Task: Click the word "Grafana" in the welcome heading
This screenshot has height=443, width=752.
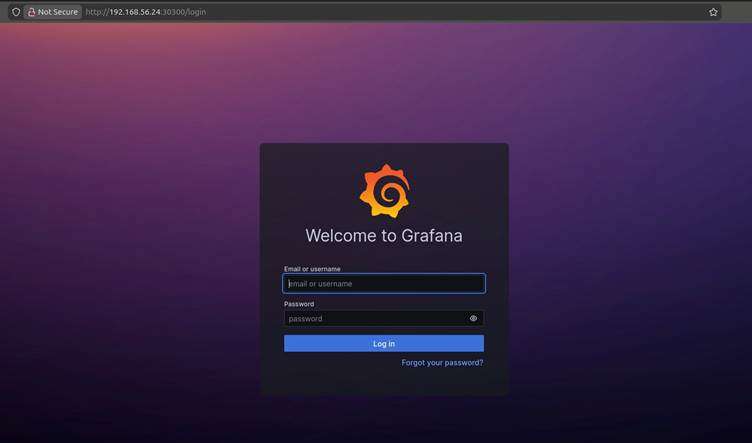Action: click(x=431, y=236)
